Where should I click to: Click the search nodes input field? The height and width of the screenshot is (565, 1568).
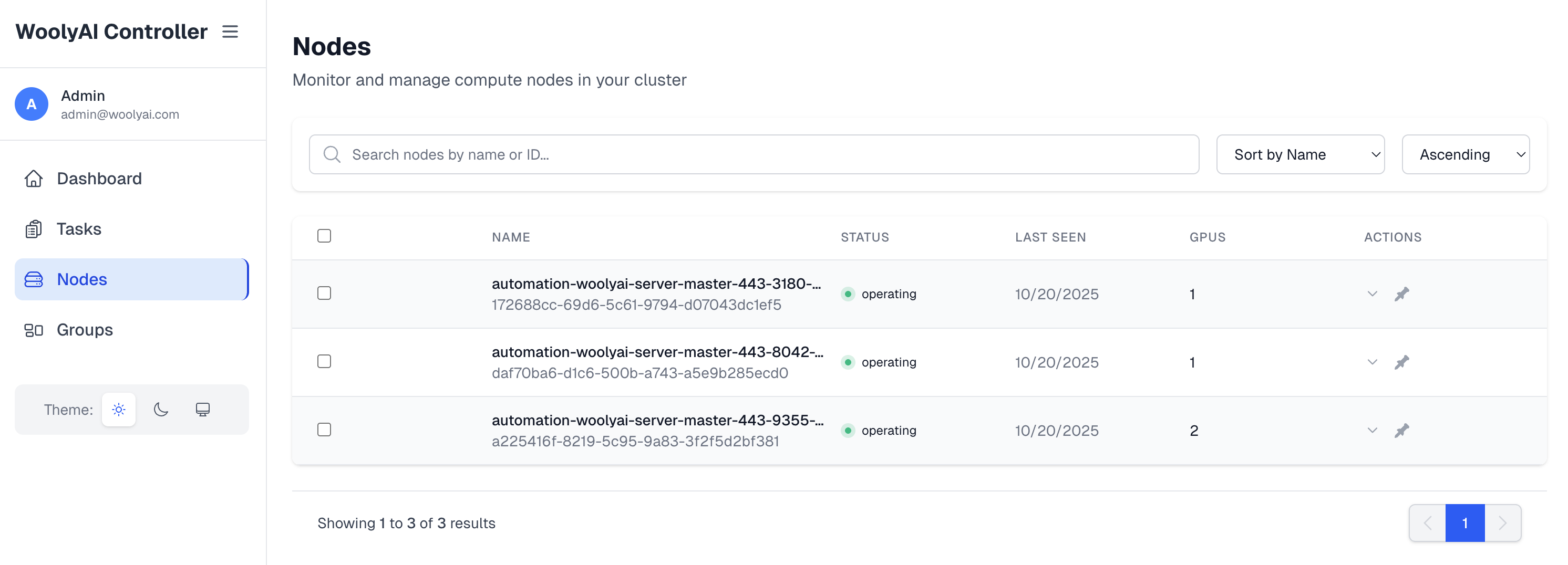[754, 154]
